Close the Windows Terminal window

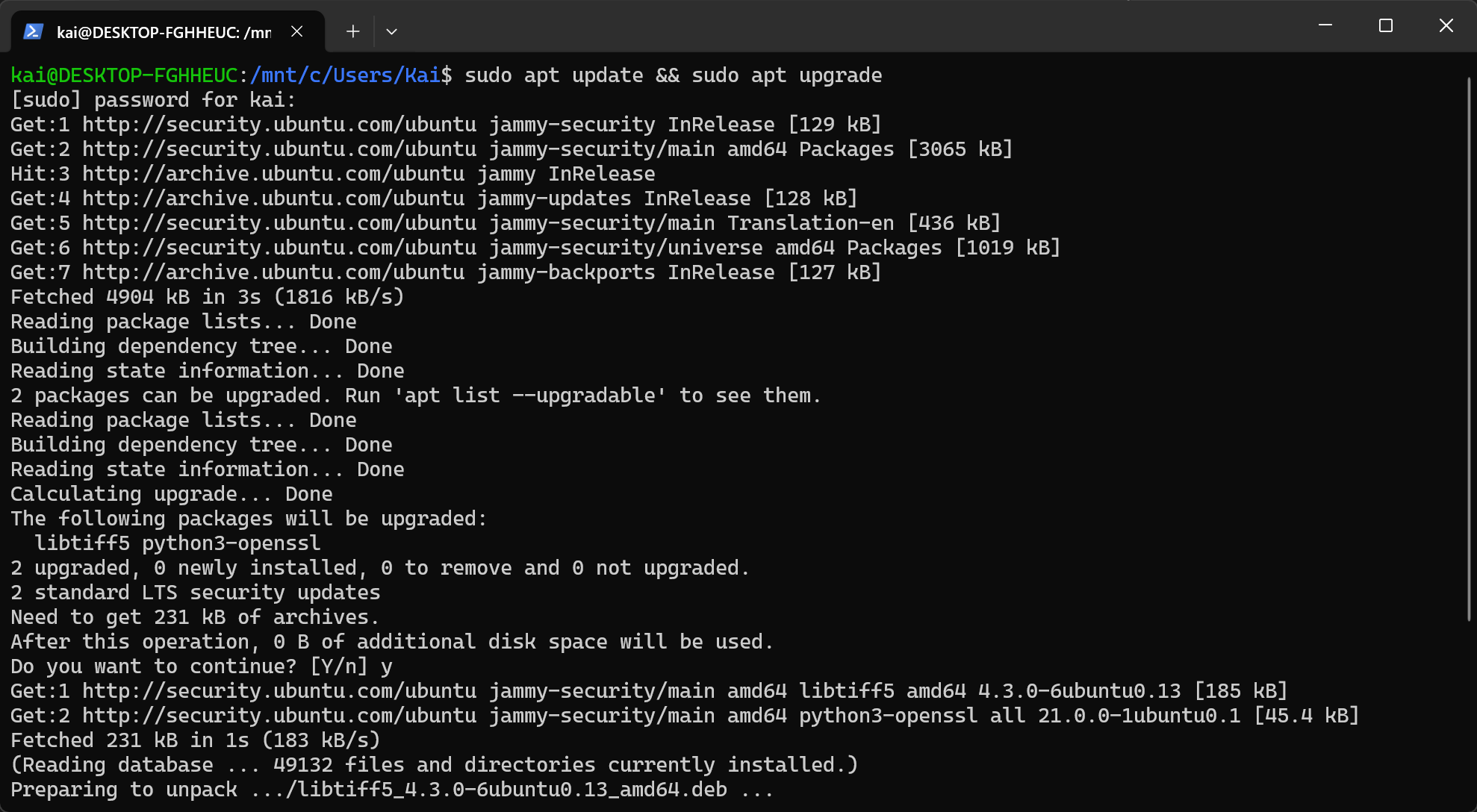(1446, 25)
